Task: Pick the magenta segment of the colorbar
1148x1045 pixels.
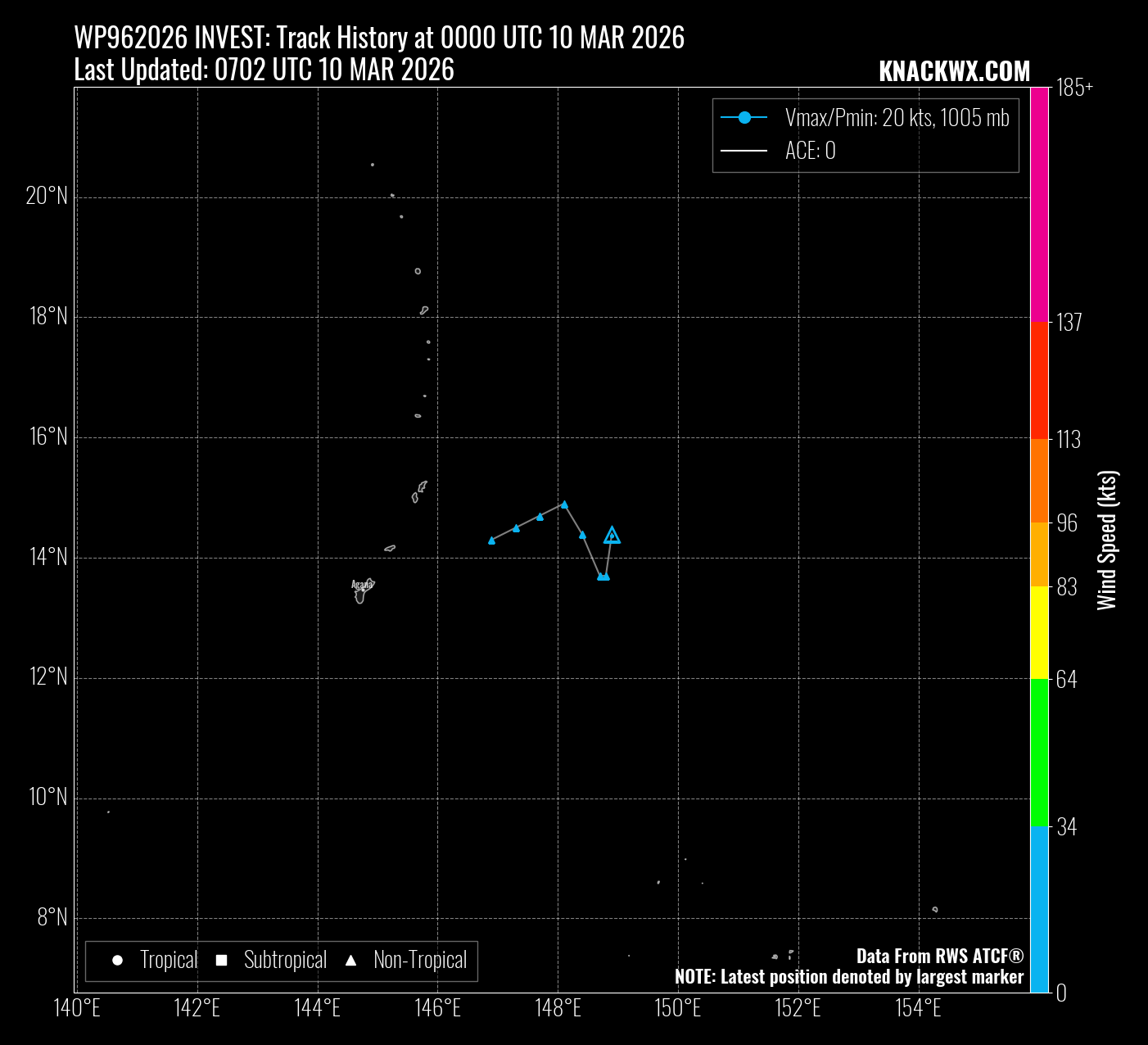Action: (1039, 205)
